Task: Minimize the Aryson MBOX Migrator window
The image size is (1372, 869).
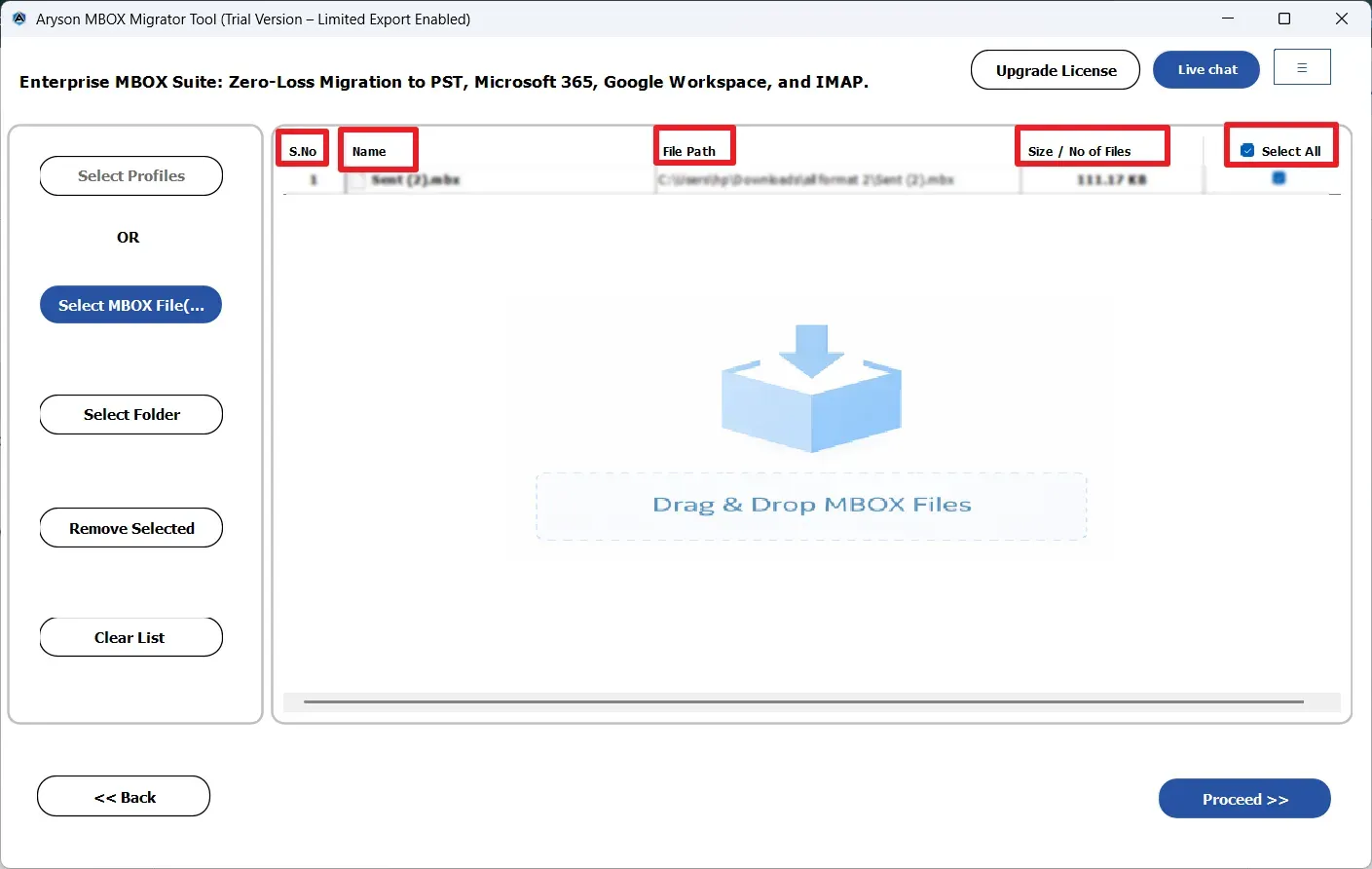Action: click(x=1228, y=19)
